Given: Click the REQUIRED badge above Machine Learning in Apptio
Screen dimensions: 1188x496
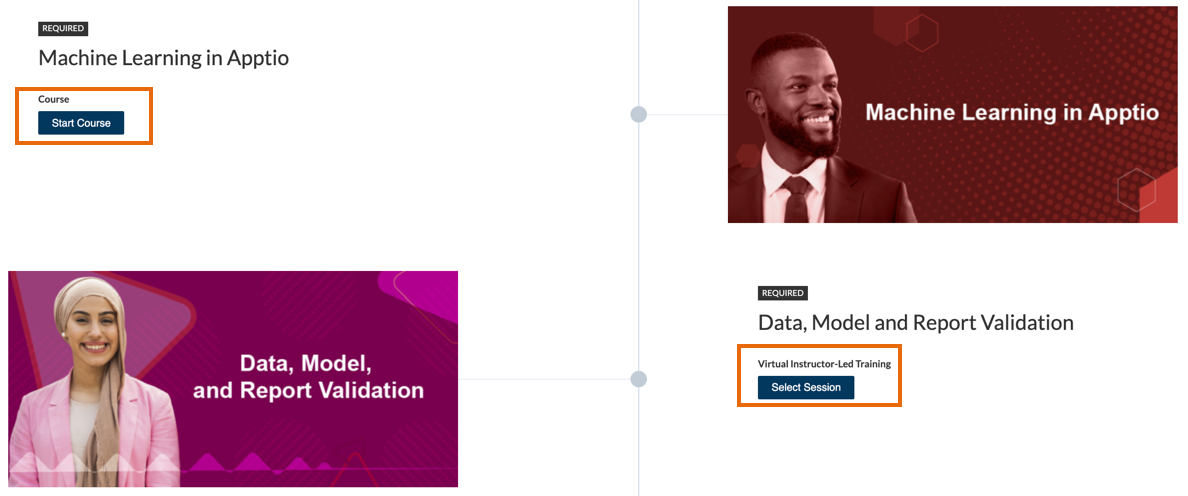Looking at the screenshot, I should tap(63, 29).
